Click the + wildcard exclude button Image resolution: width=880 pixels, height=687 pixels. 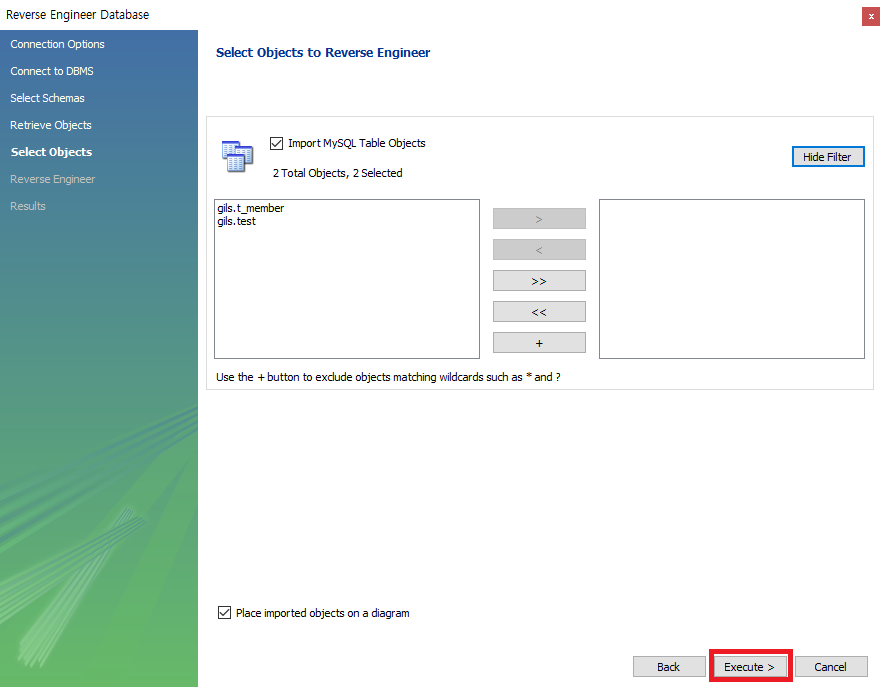coord(539,343)
